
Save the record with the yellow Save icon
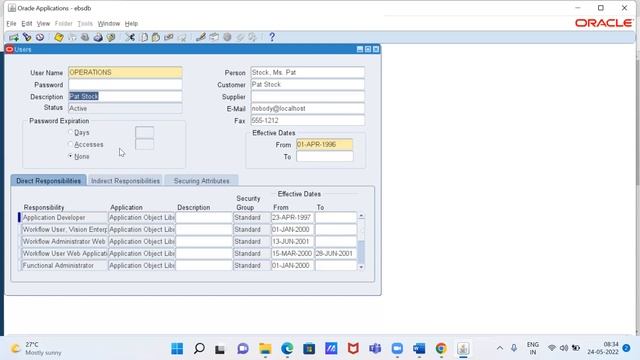coord(59,38)
